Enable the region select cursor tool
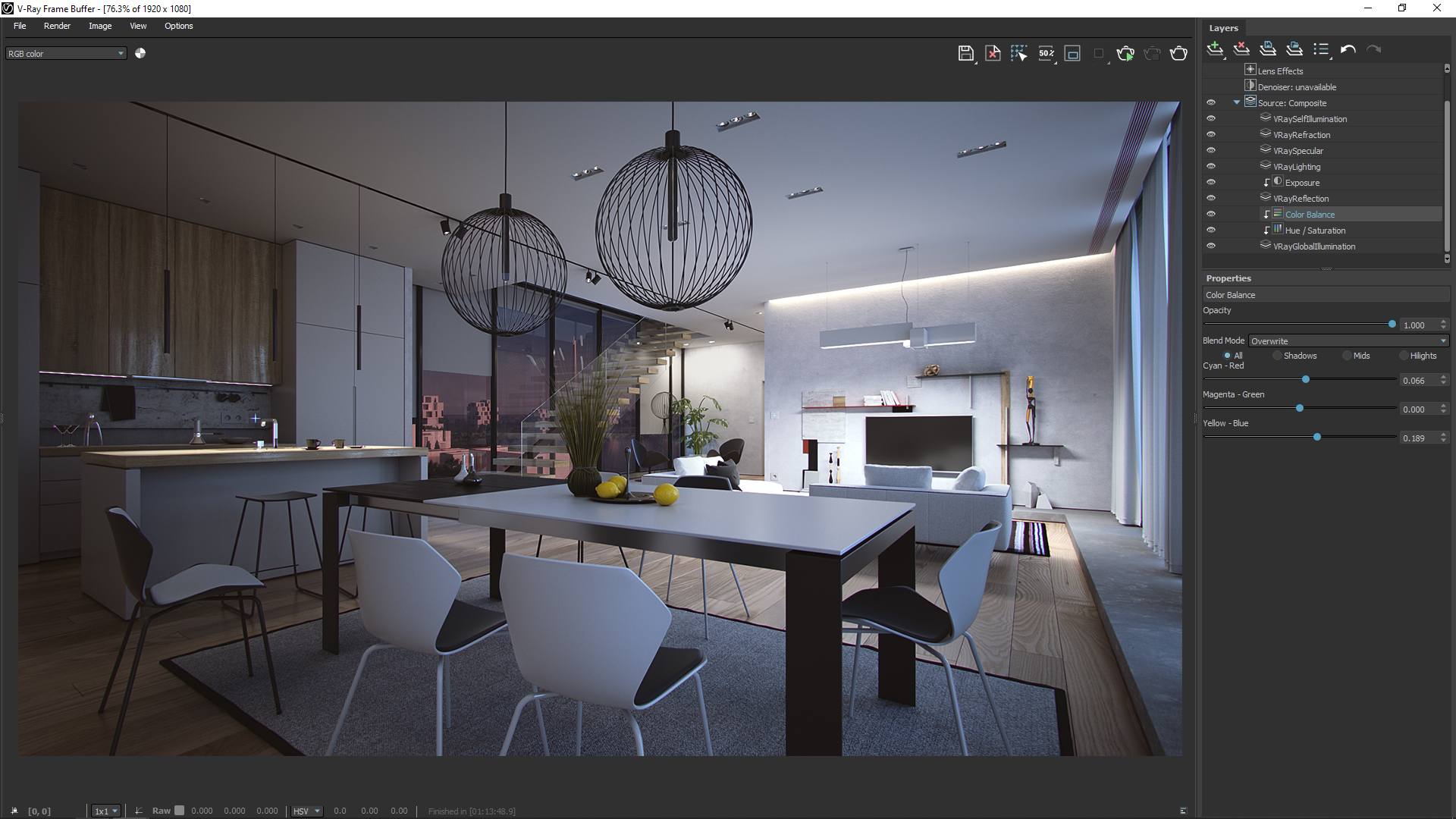1456x819 pixels. (1018, 53)
